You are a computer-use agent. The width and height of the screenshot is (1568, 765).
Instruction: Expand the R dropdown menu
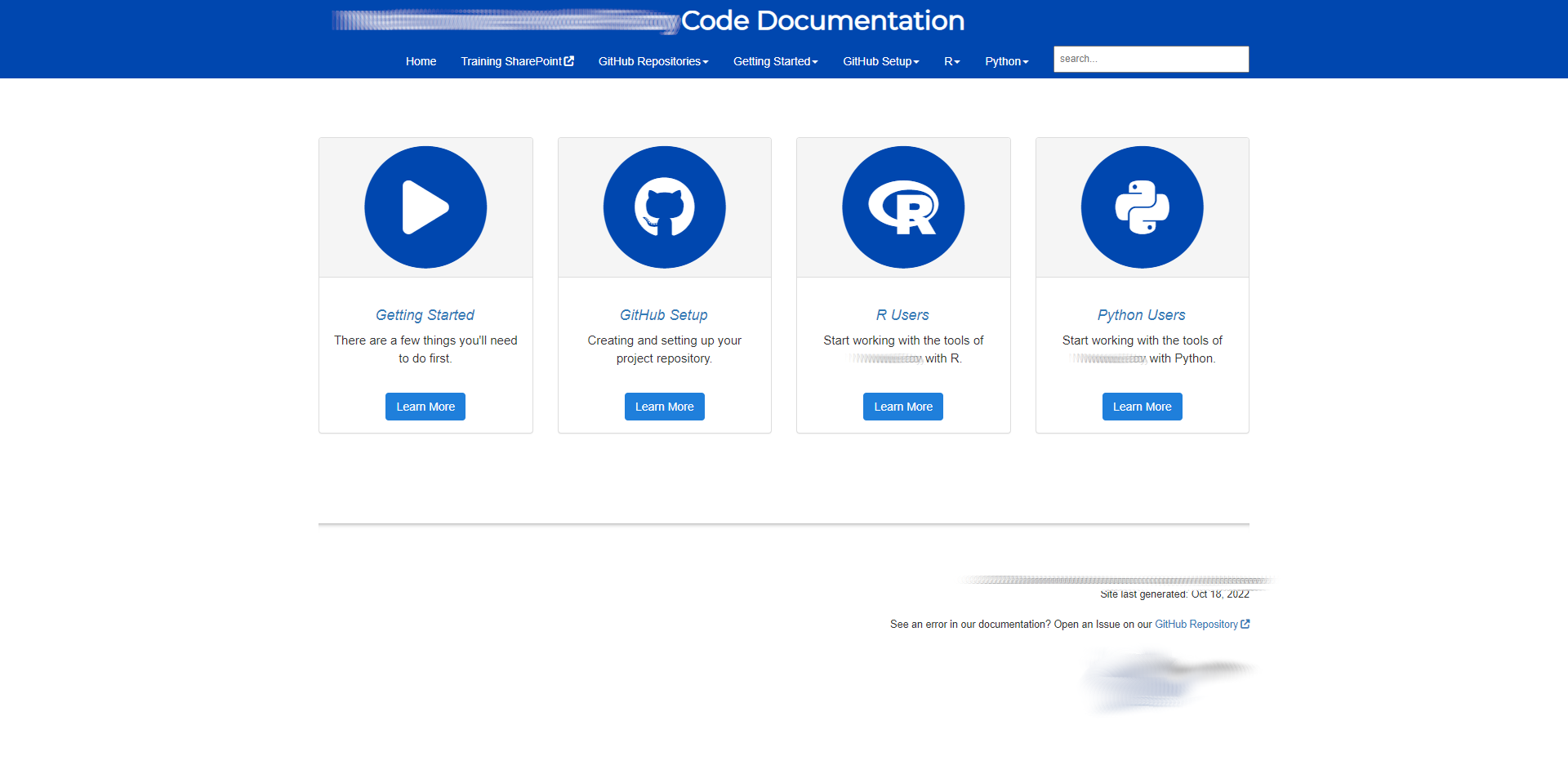952,61
